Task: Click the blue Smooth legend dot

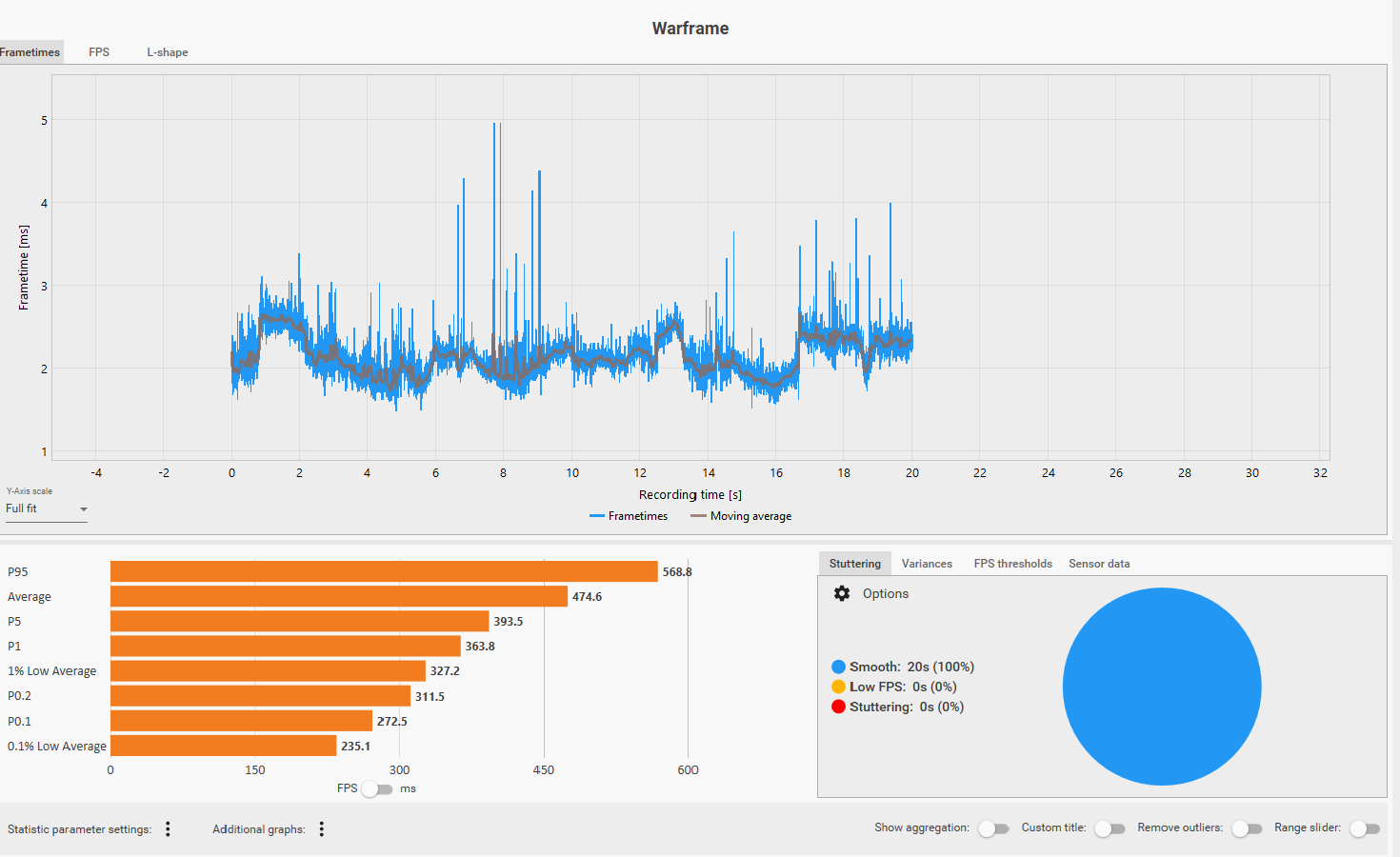Action: point(838,667)
